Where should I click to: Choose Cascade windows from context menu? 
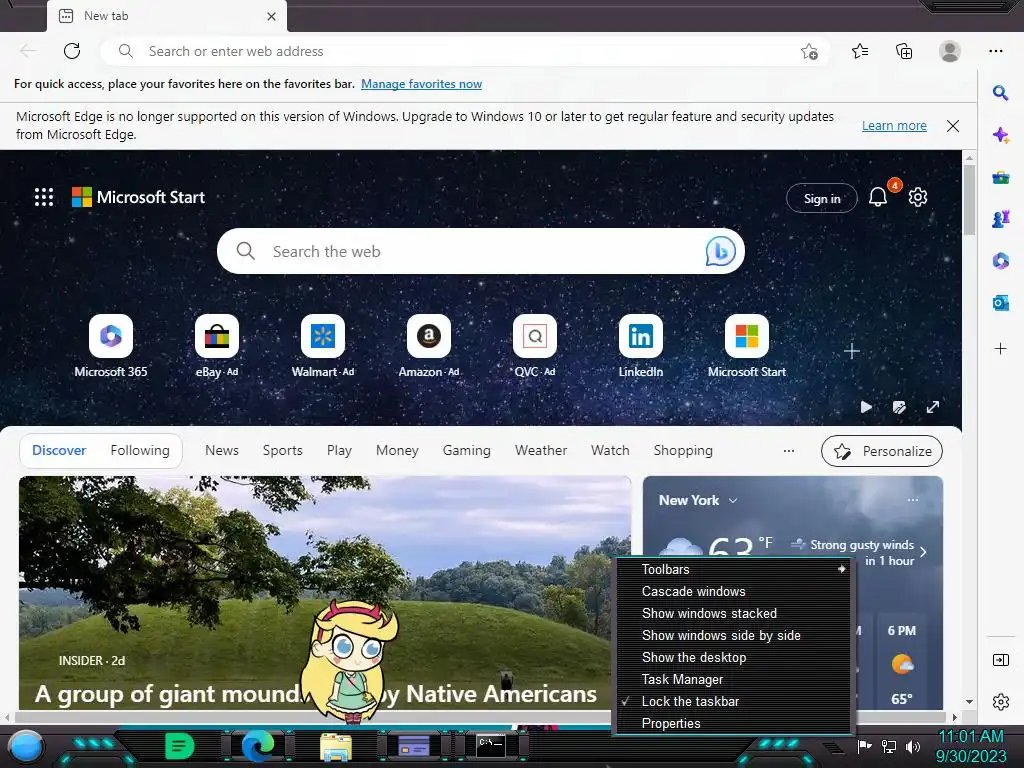coord(735,592)
